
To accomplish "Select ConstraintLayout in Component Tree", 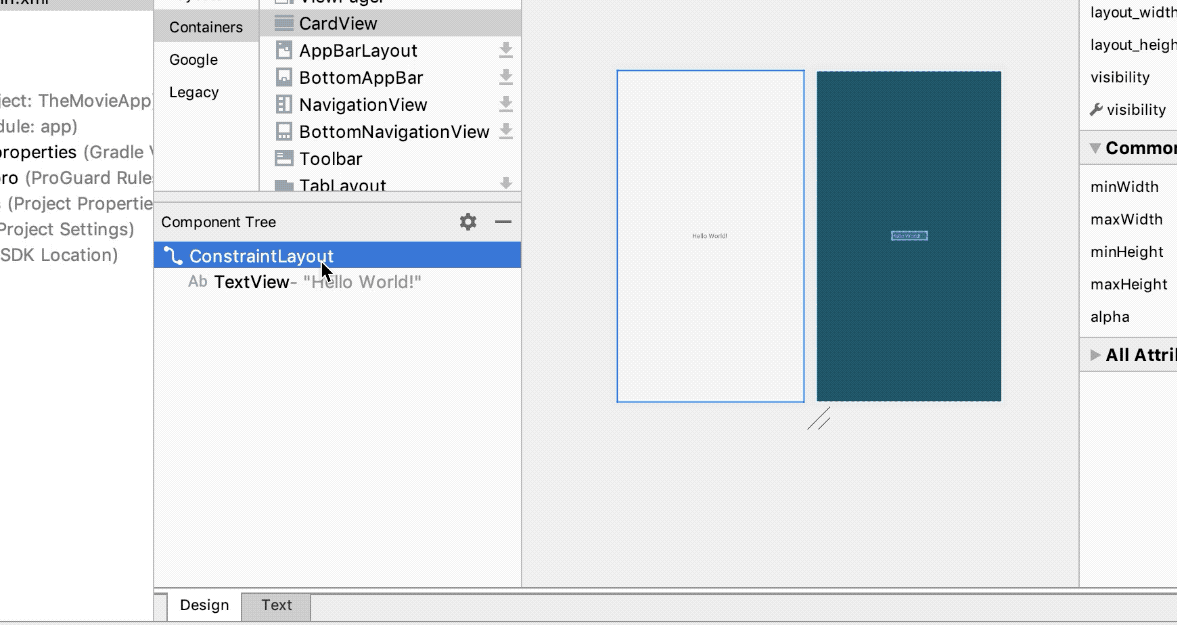I will [261, 256].
